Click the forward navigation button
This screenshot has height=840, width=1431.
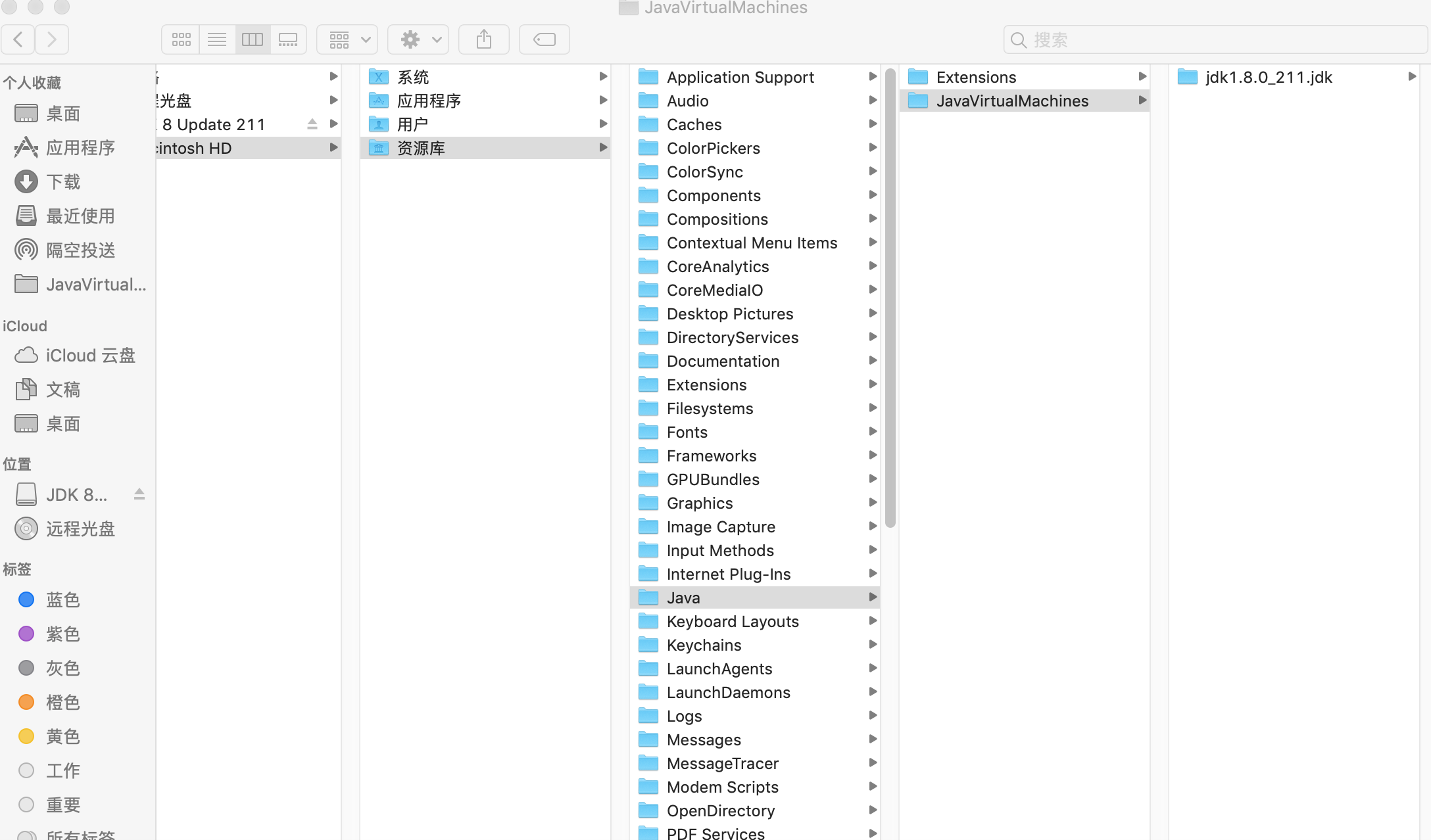click(52, 39)
